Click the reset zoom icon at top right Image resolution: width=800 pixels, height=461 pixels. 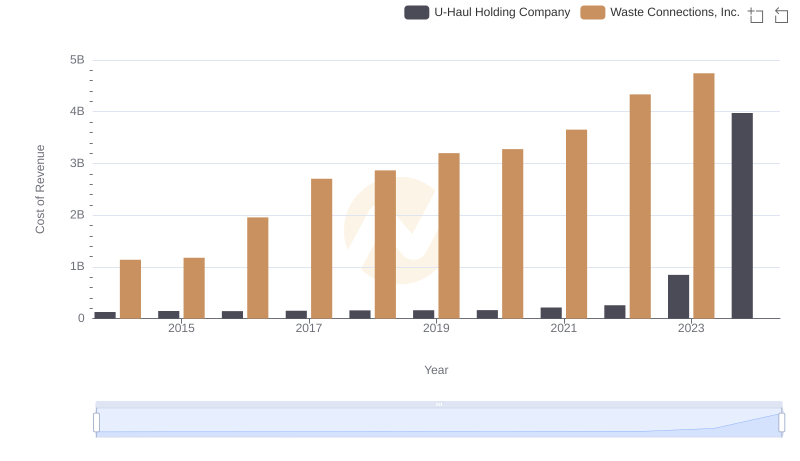(x=781, y=15)
